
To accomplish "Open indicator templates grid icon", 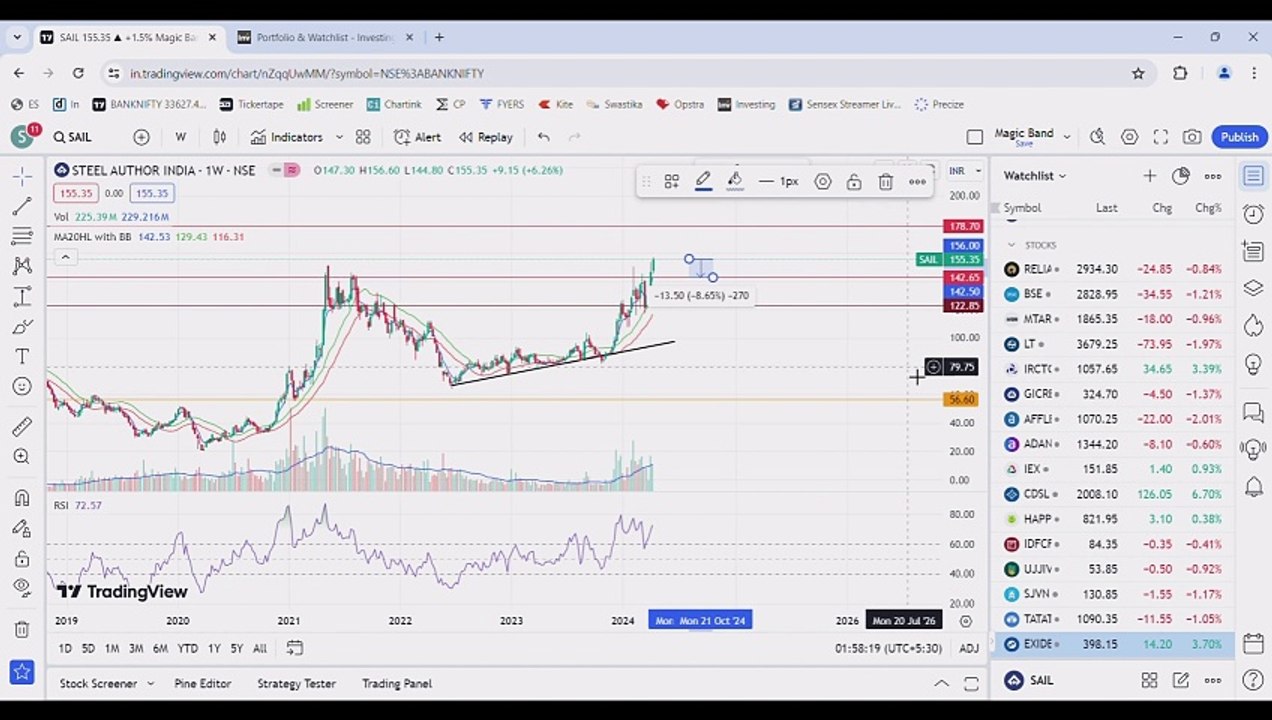I will [x=363, y=137].
